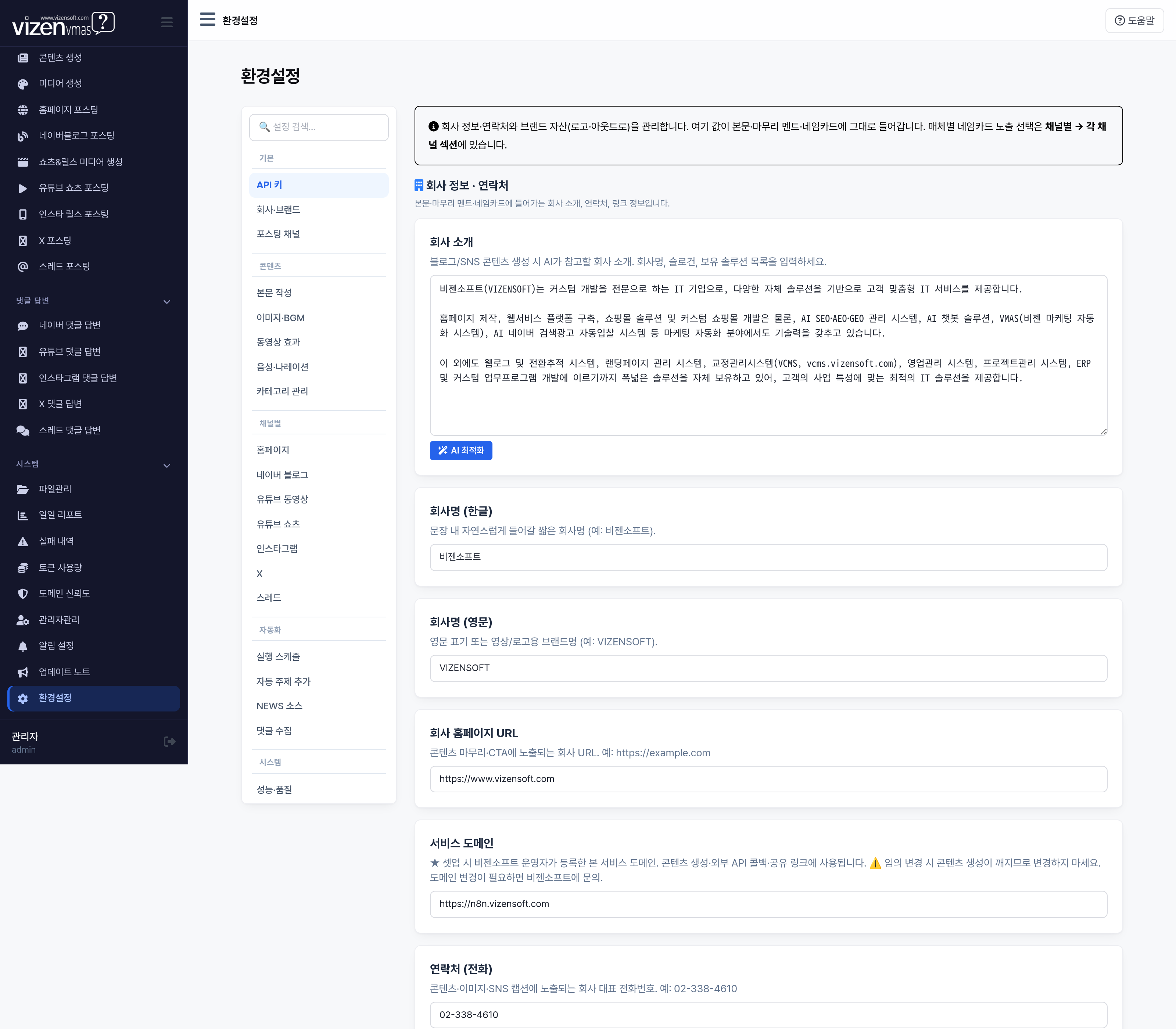Click the 네이버 댓글 답변 speech bubble icon
Image resolution: width=1176 pixels, height=1029 pixels.
tap(23, 326)
